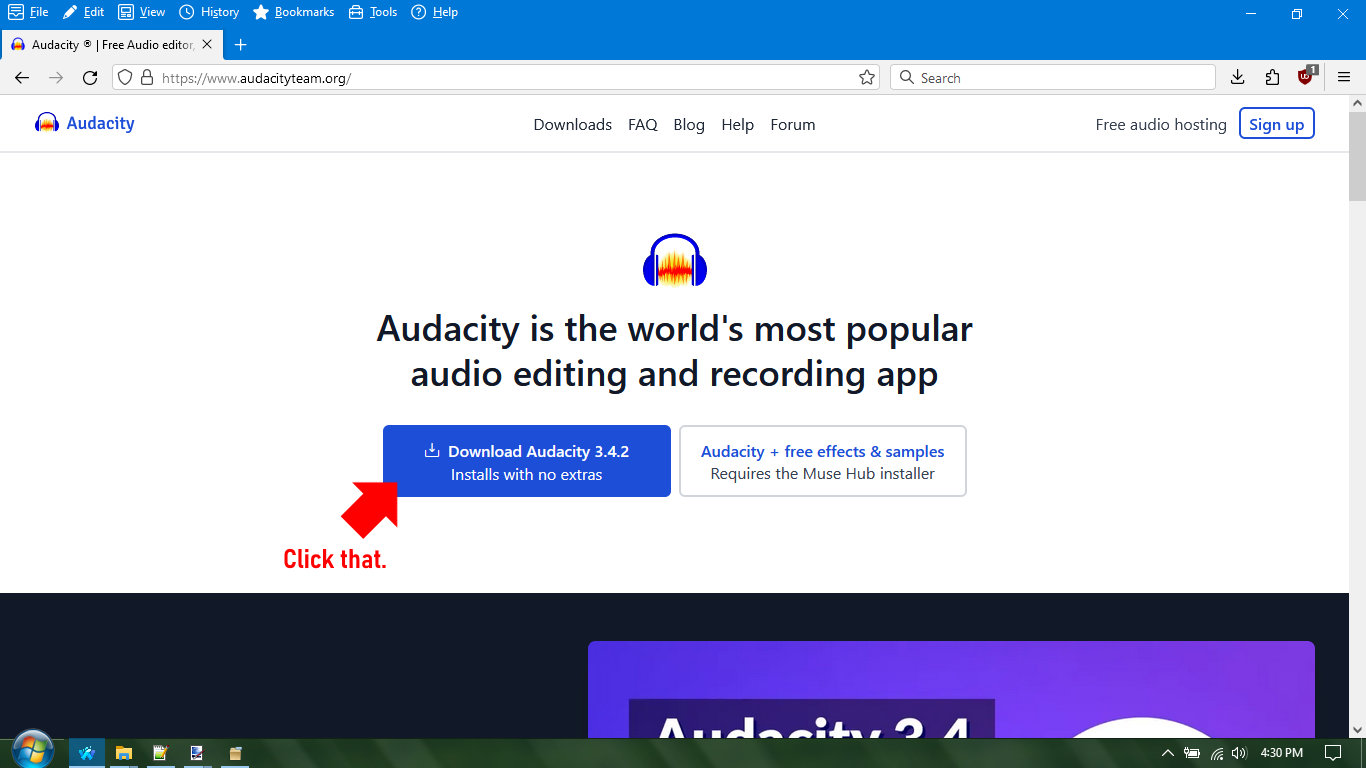Click the browser Search box
1366x768 pixels.
1053,78
